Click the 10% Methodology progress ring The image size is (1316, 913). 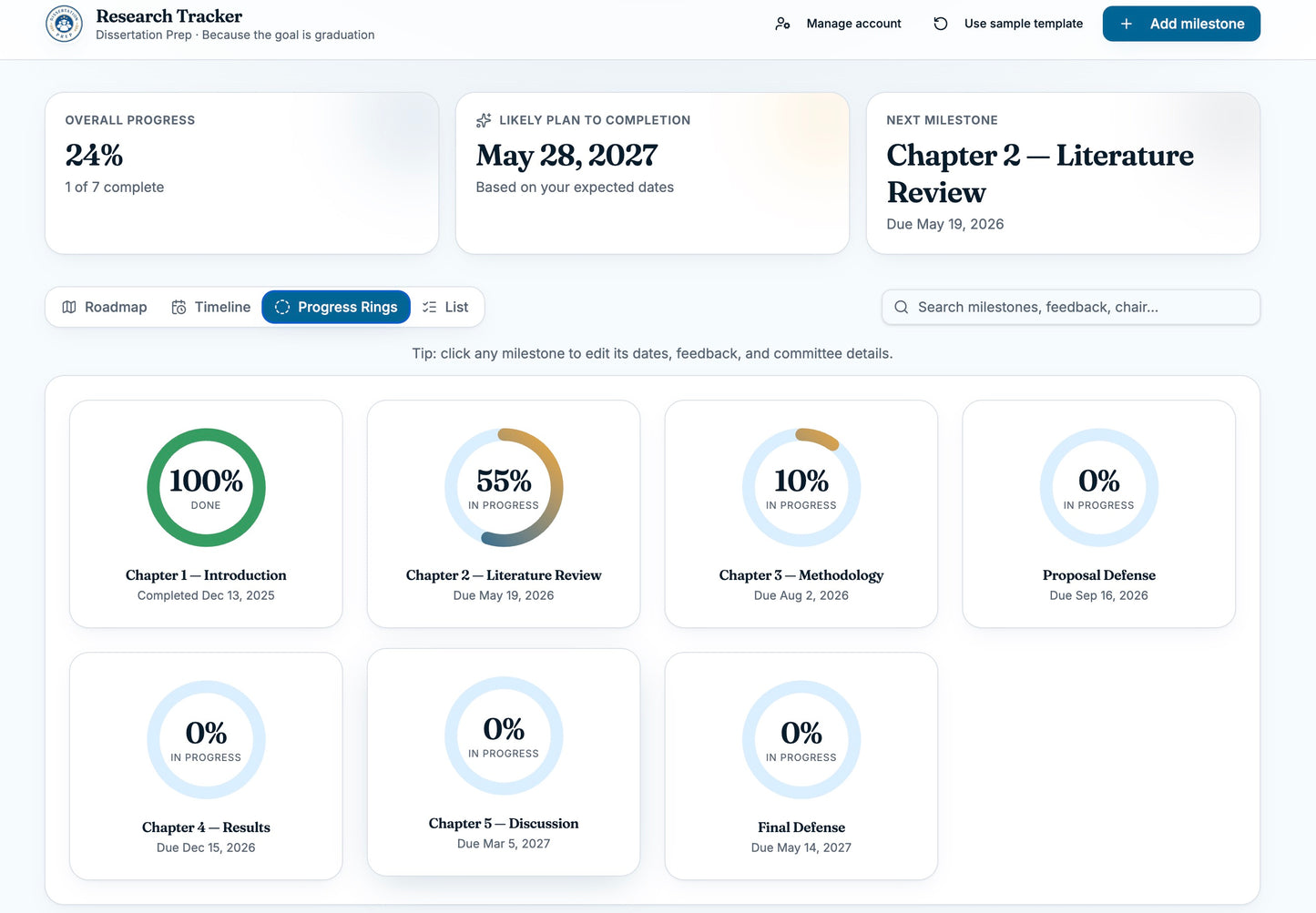801,488
